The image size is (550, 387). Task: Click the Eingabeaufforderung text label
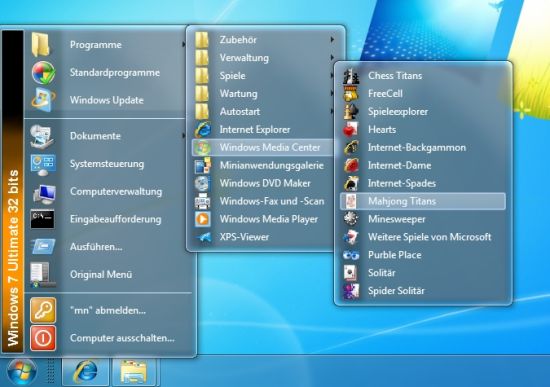coord(116,219)
